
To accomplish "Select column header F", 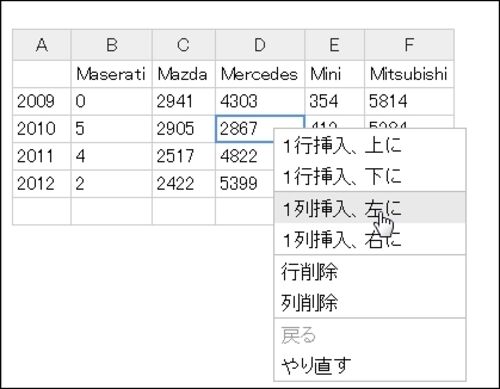I will point(409,45).
